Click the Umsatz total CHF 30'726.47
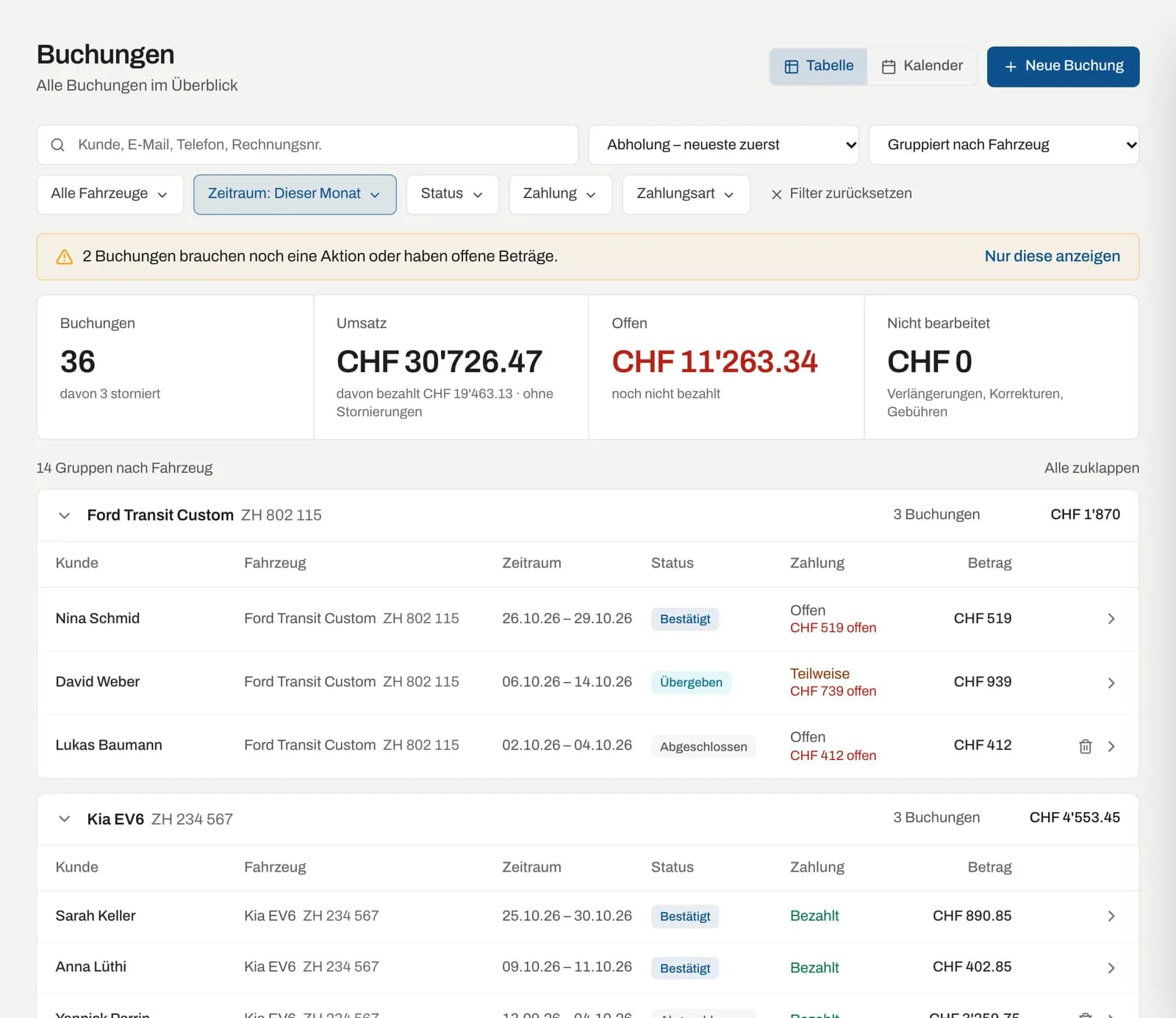Image resolution: width=1176 pixels, height=1018 pixels. [x=439, y=362]
